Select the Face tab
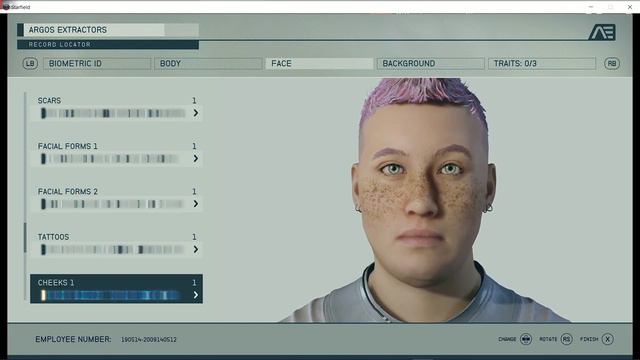 [319, 64]
